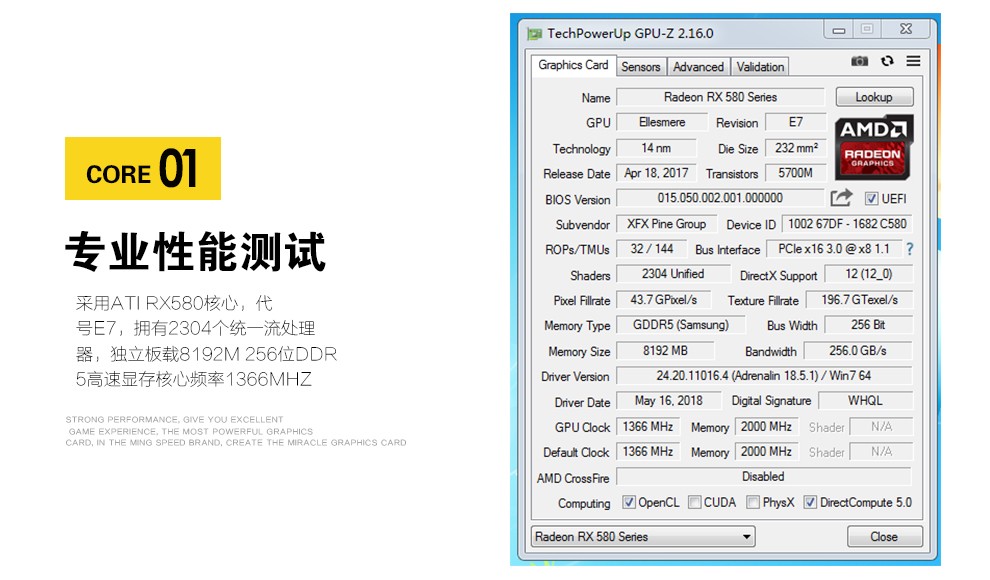The image size is (990, 580).
Task: Toggle the OpenCL checkbox
Action: (x=628, y=502)
